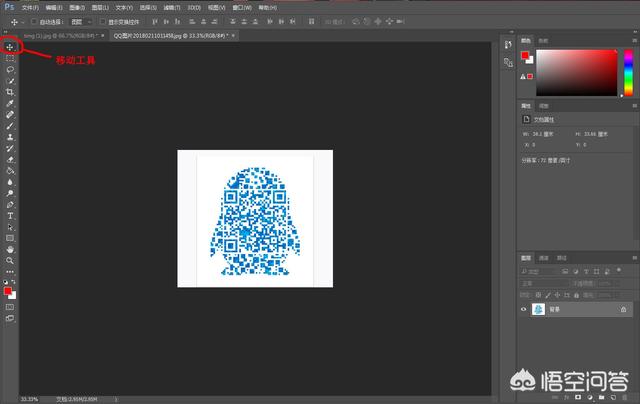Click add layer mask icon

pos(578,397)
